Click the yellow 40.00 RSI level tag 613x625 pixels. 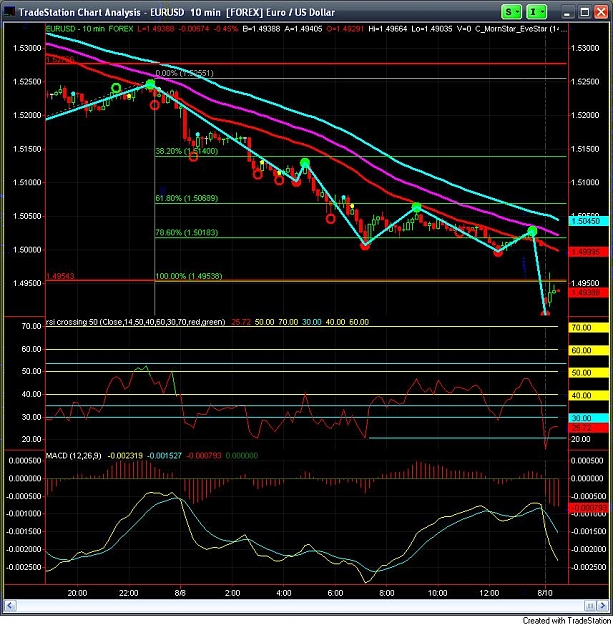click(x=588, y=395)
